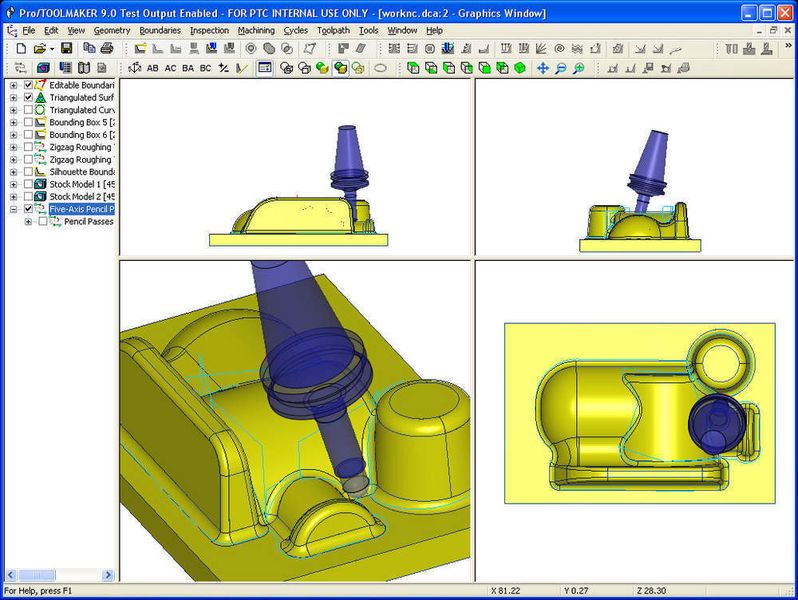
Task: Click the tree panel scroll left arrow
Action: [11, 576]
